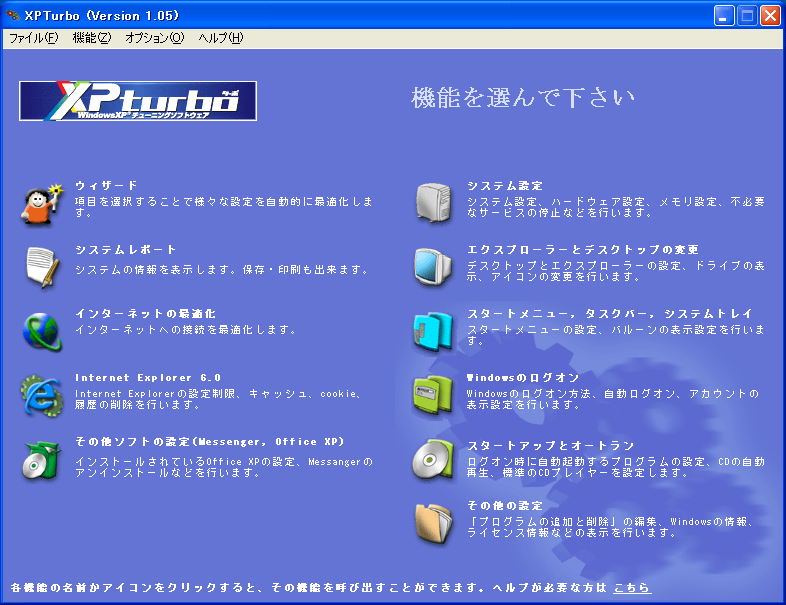Click the green trash CD icon
Screen dimensions: 786x605
pos(42,460)
